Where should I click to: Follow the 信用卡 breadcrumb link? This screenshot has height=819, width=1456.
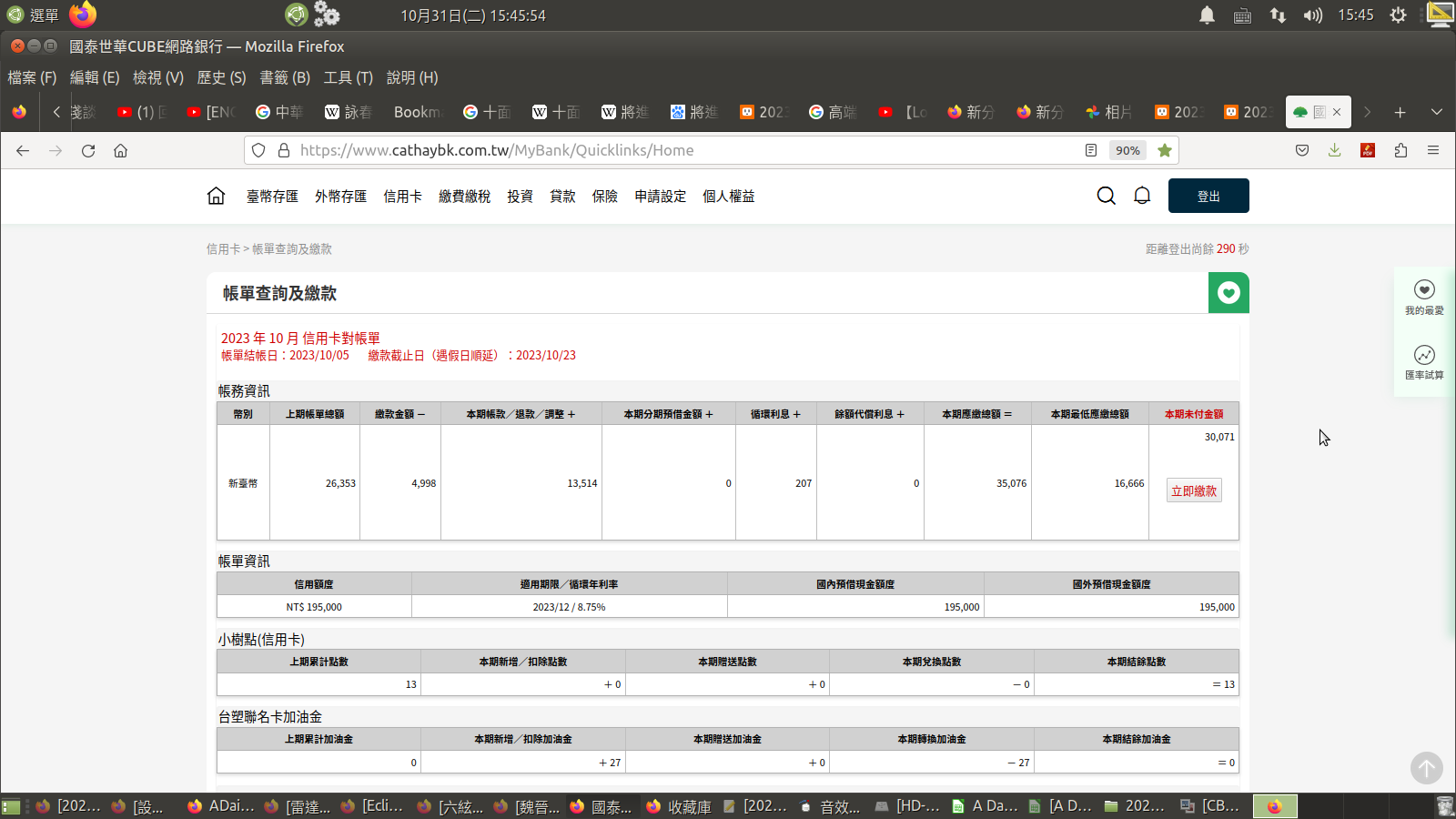(x=223, y=248)
